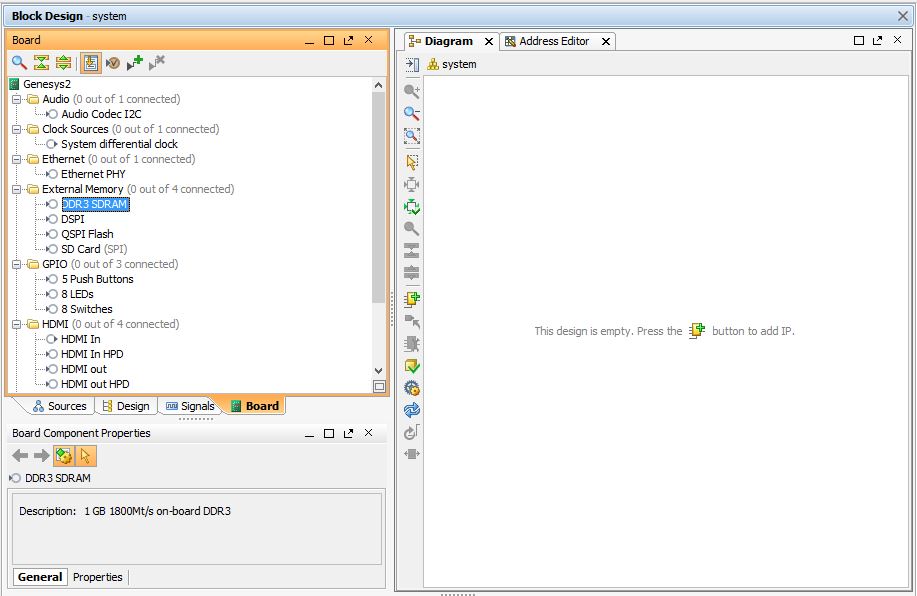917x596 pixels.
Task: Click the green-plus connection icon in the Board toolbar
Action: [x=135, y=62]
